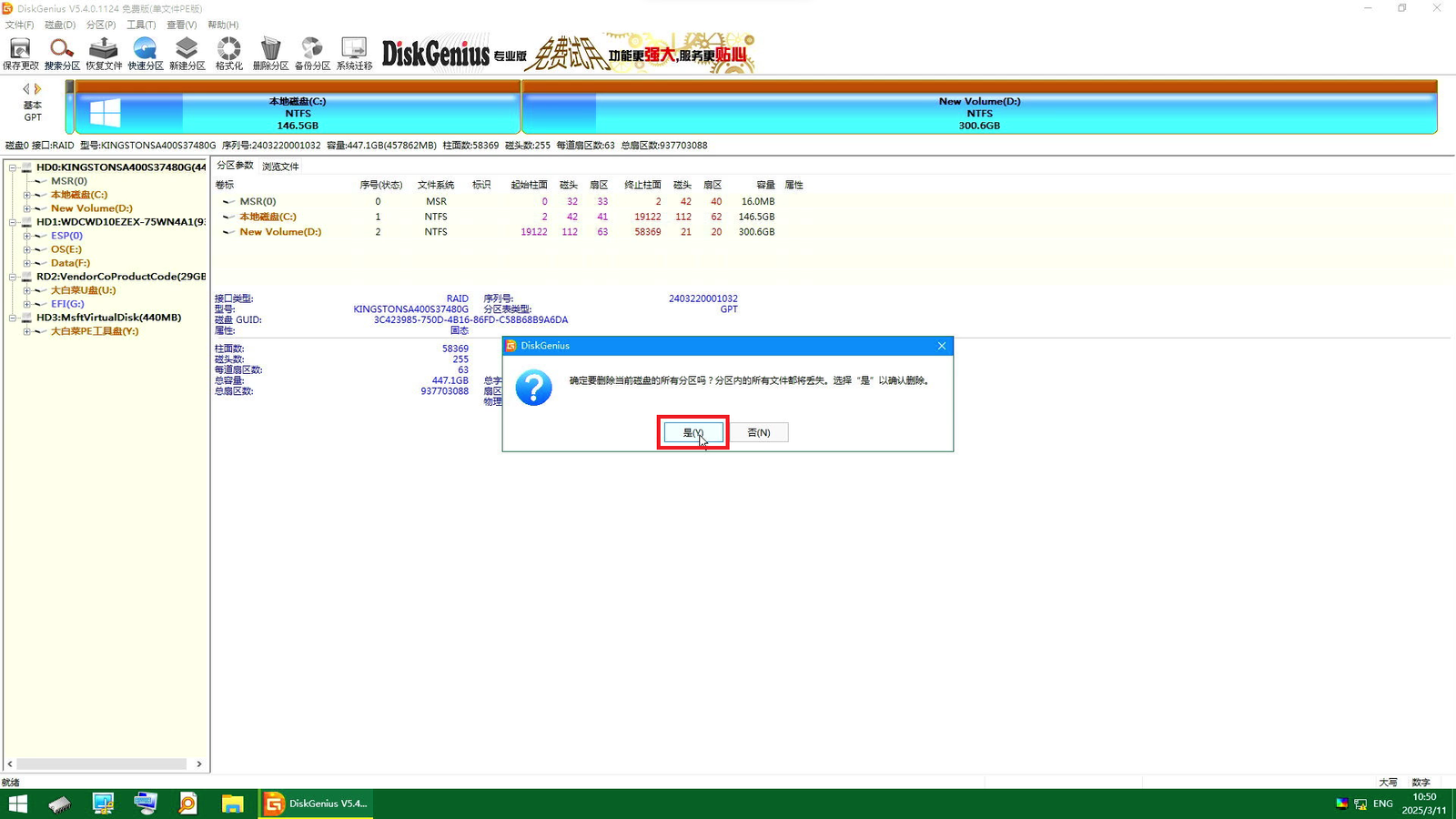Start Quick Partition (快速分区) tool

pyautogui.click(x=146, y=54)
